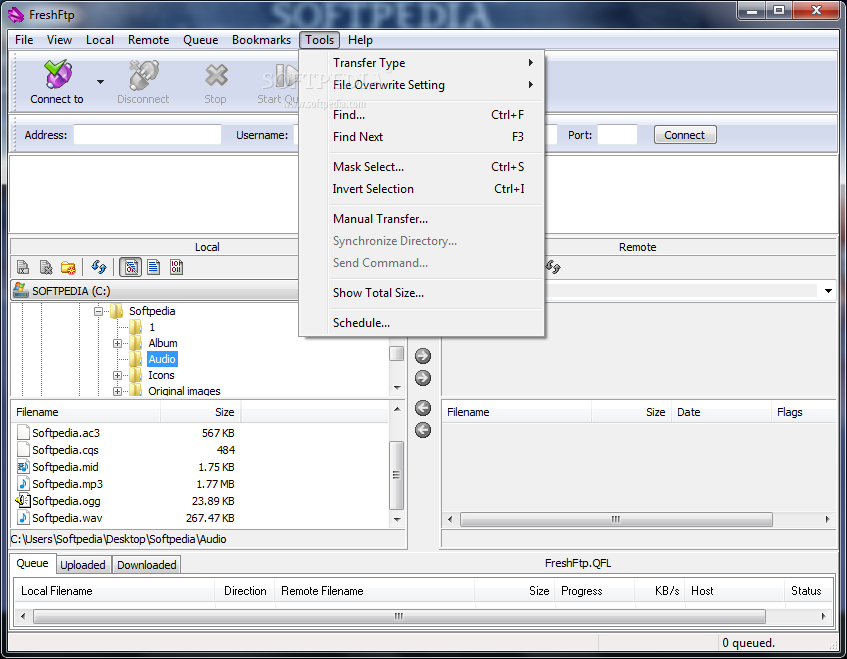Collapse the Softpedia folder tree node
This screenshot has width=847, height=659.
[98, 311]
